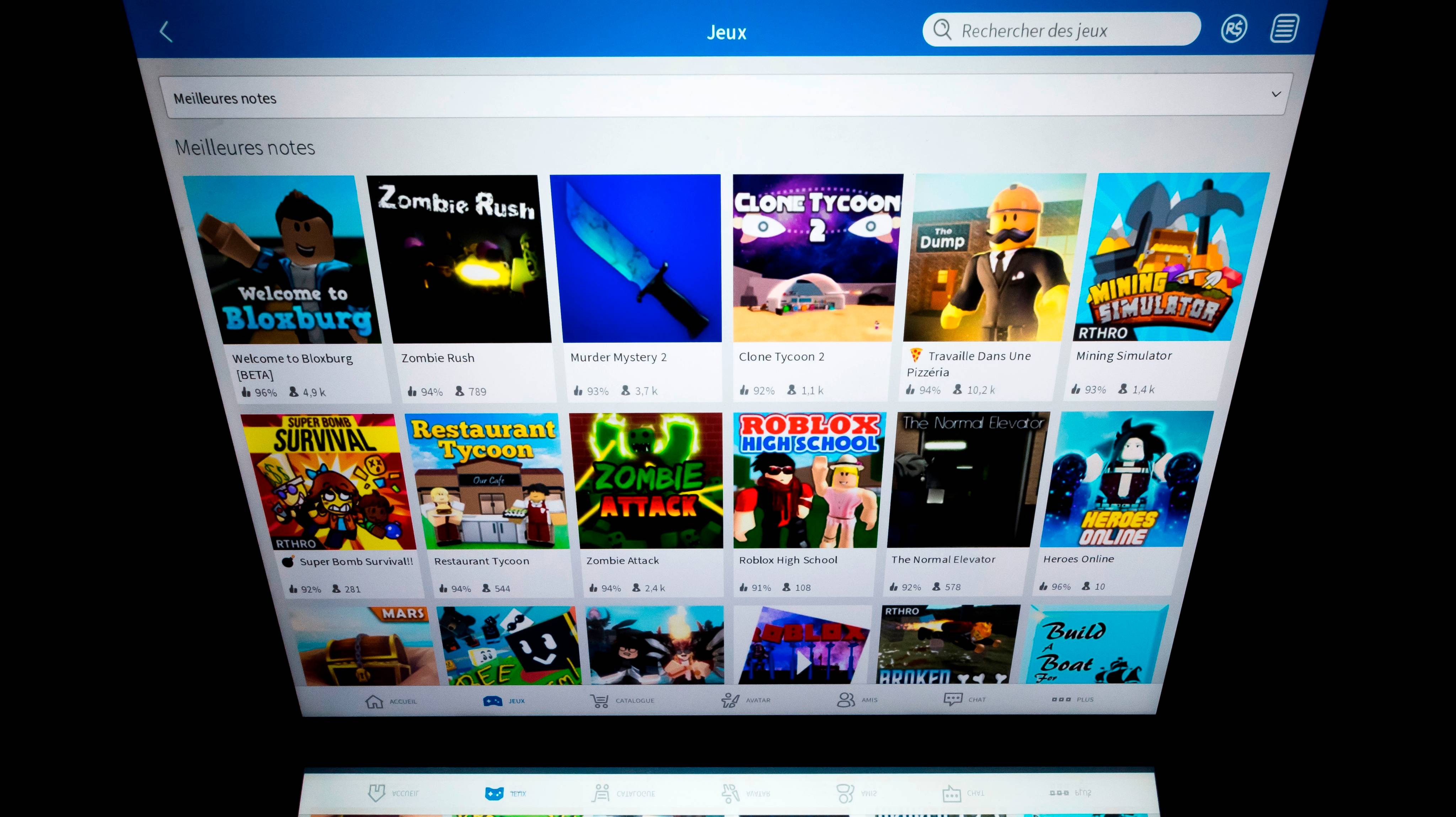Click the 281 players count
Screen dimensions: 1456x817
point(352,589)
